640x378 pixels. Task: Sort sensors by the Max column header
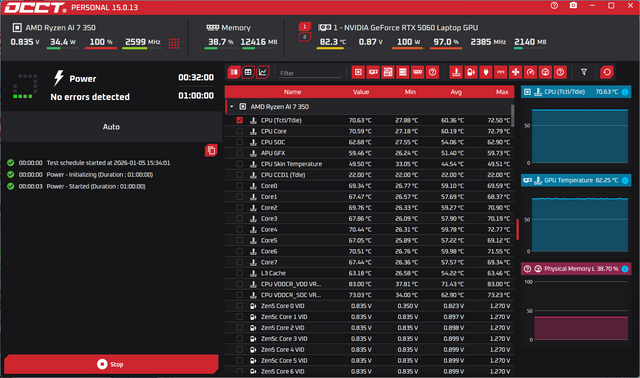[x=502, y=92]
